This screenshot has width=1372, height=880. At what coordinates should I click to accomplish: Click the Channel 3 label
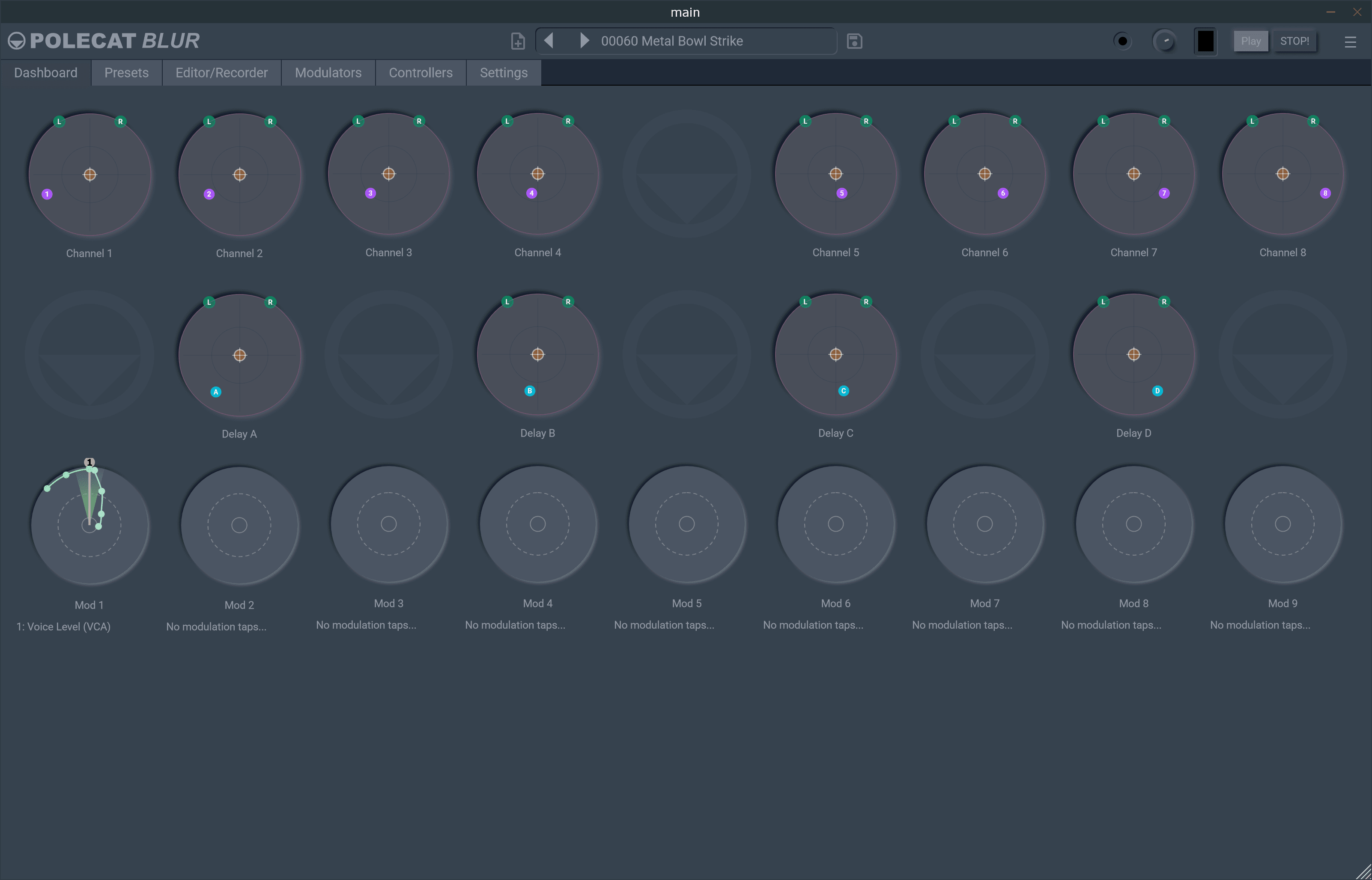[x=389, y=253]
